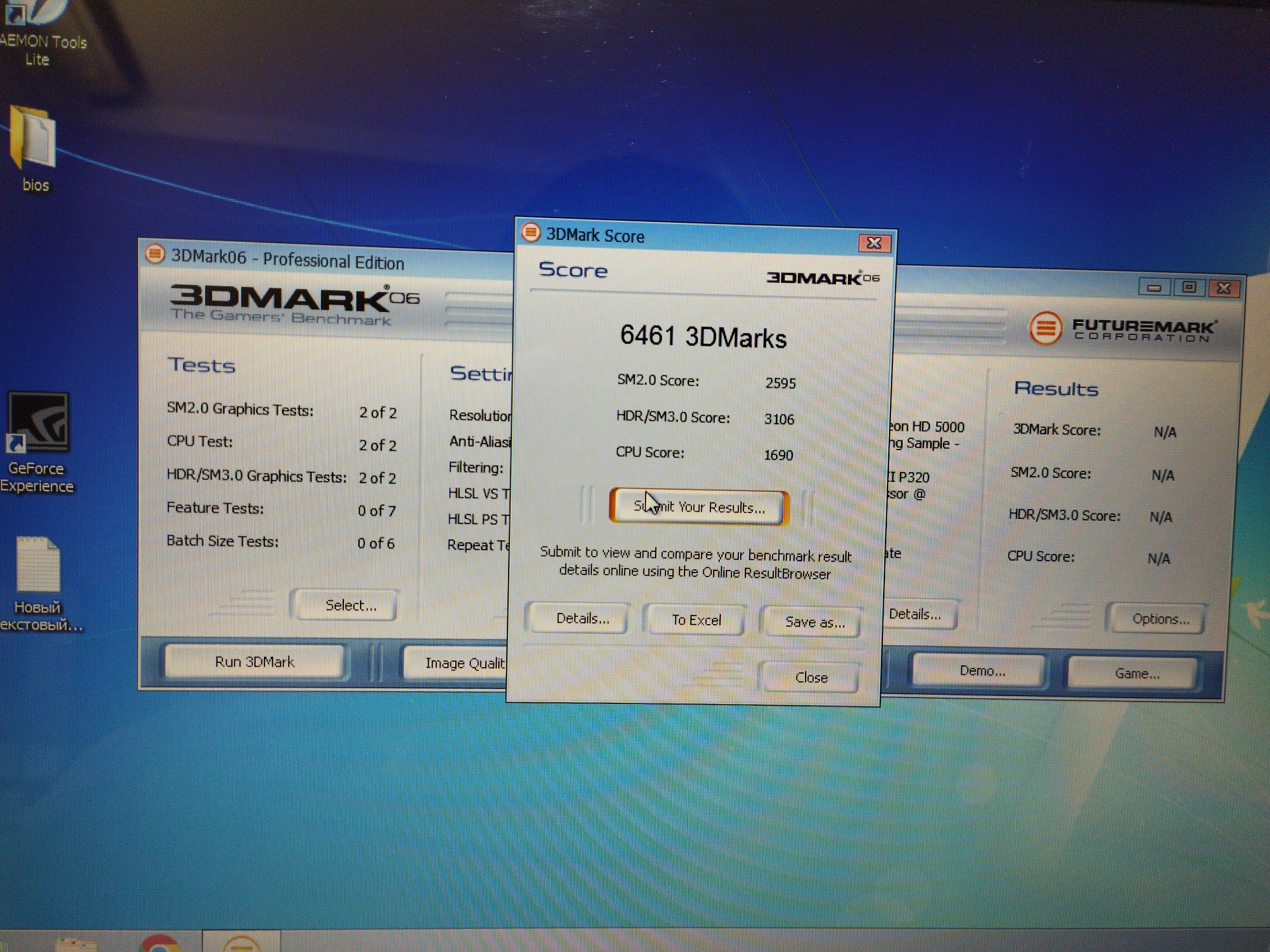Click SM2.0 Score value 2595

tap(781, 383)
